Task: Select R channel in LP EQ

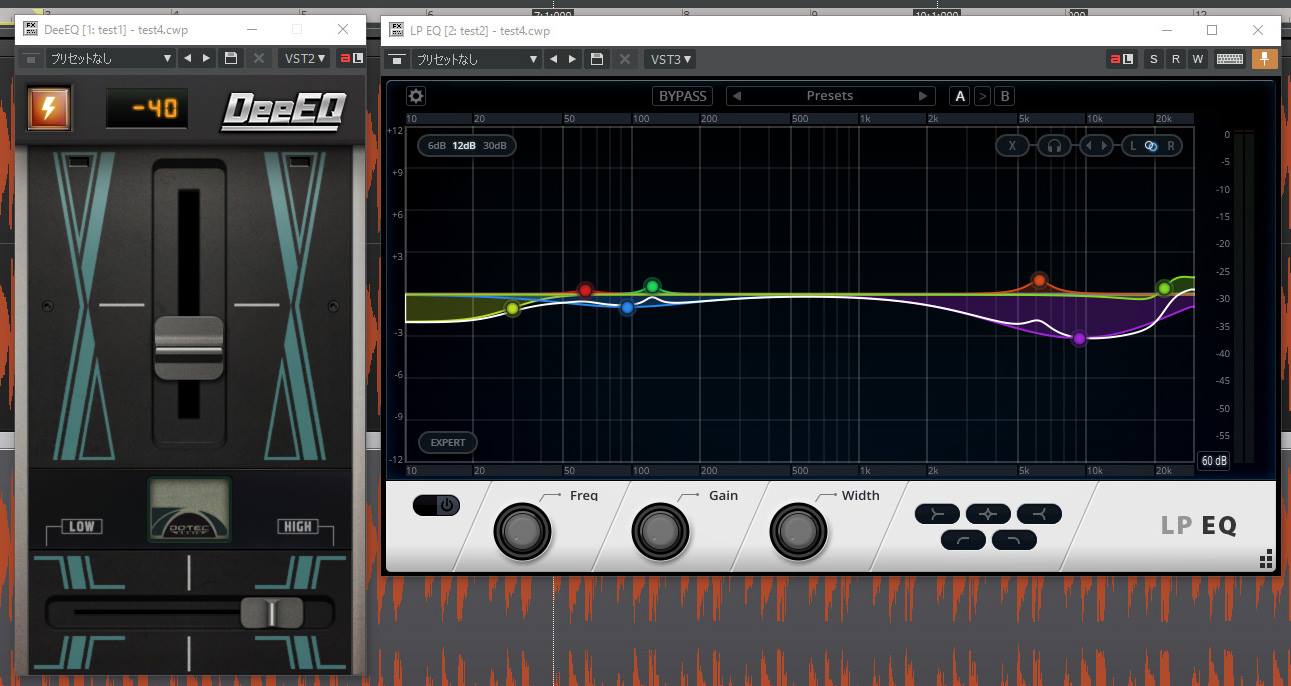Action: tap(1170, 146)
